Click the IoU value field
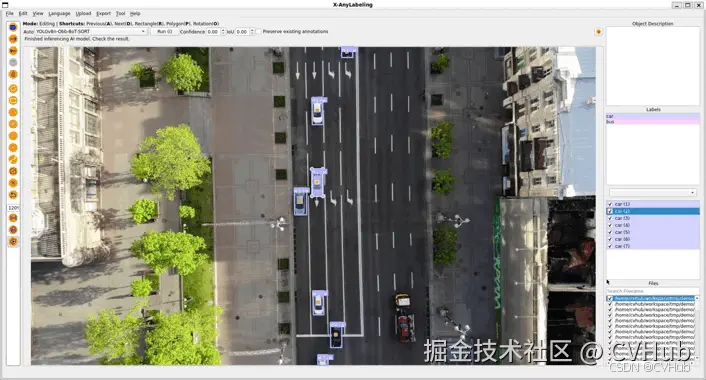The height and width of the screenshot is (380, 706). [242, 32]
